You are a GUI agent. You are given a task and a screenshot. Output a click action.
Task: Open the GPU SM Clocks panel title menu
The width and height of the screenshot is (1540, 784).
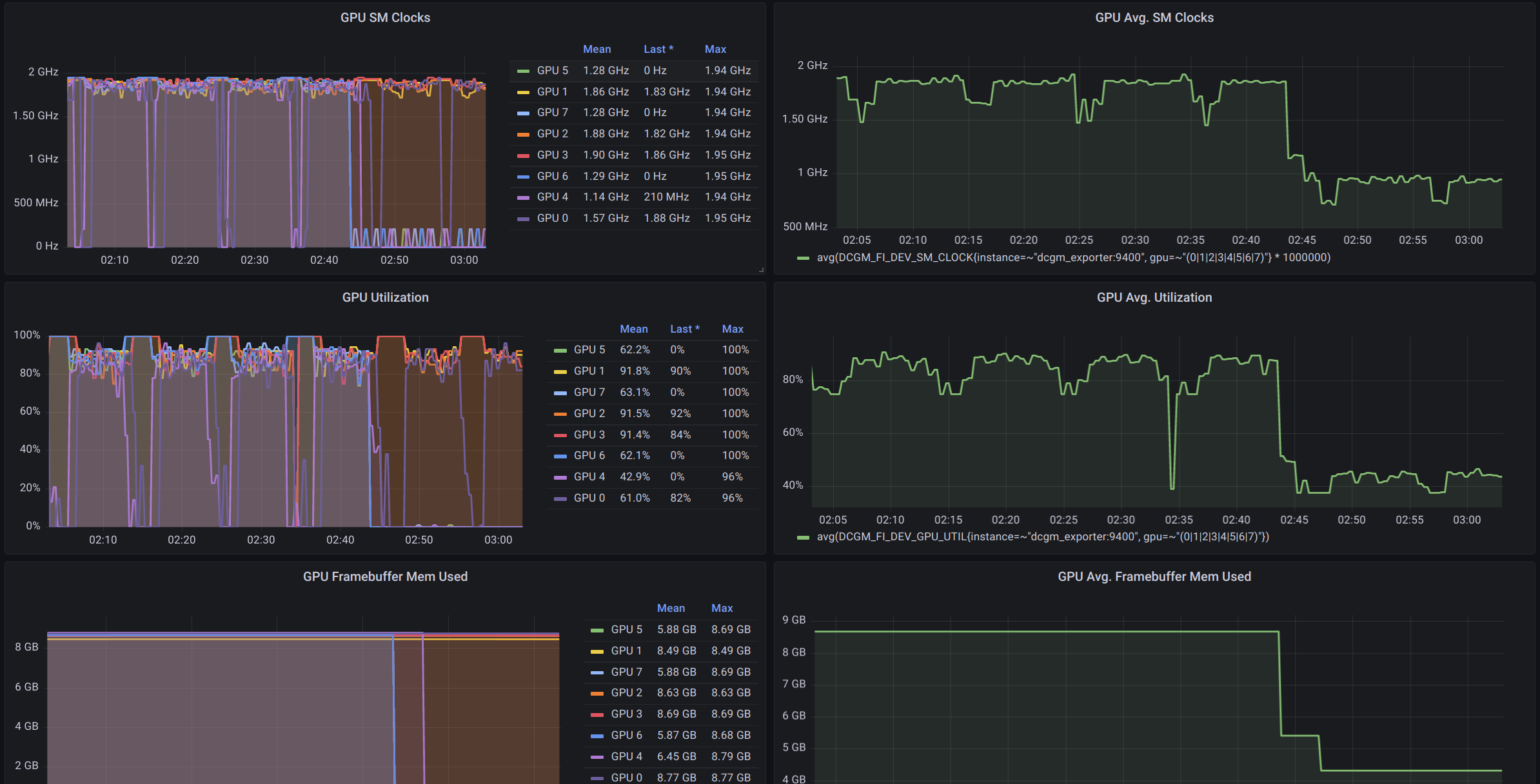[x=385, y=17]
